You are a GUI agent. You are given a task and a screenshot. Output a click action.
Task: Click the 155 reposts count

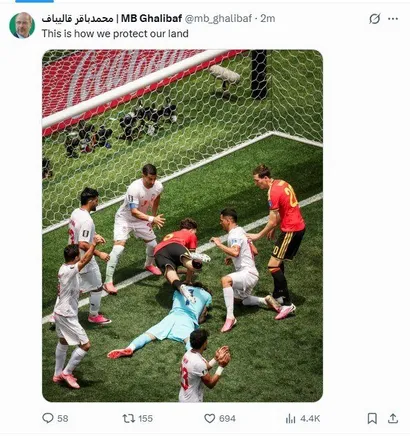[145, 418]
